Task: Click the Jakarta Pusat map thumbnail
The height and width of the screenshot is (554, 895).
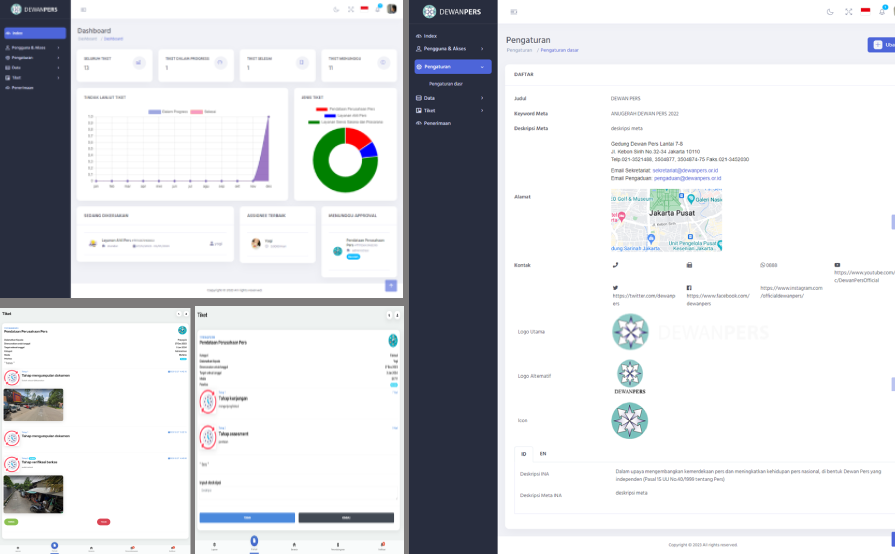Action: (x=666, y=220)
